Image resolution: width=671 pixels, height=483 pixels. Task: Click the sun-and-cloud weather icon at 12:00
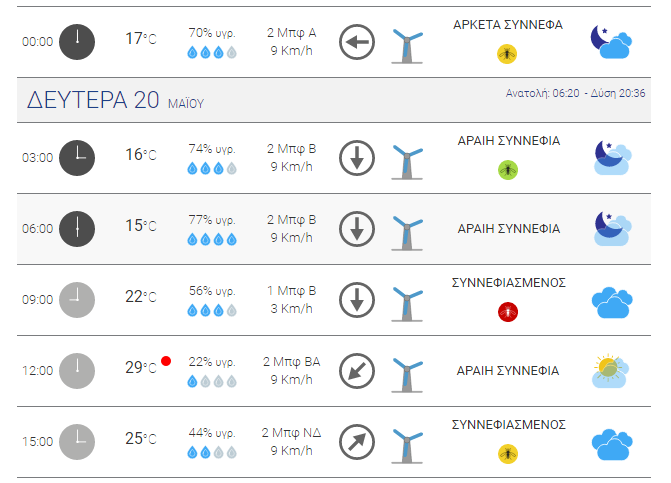[612, 371]
